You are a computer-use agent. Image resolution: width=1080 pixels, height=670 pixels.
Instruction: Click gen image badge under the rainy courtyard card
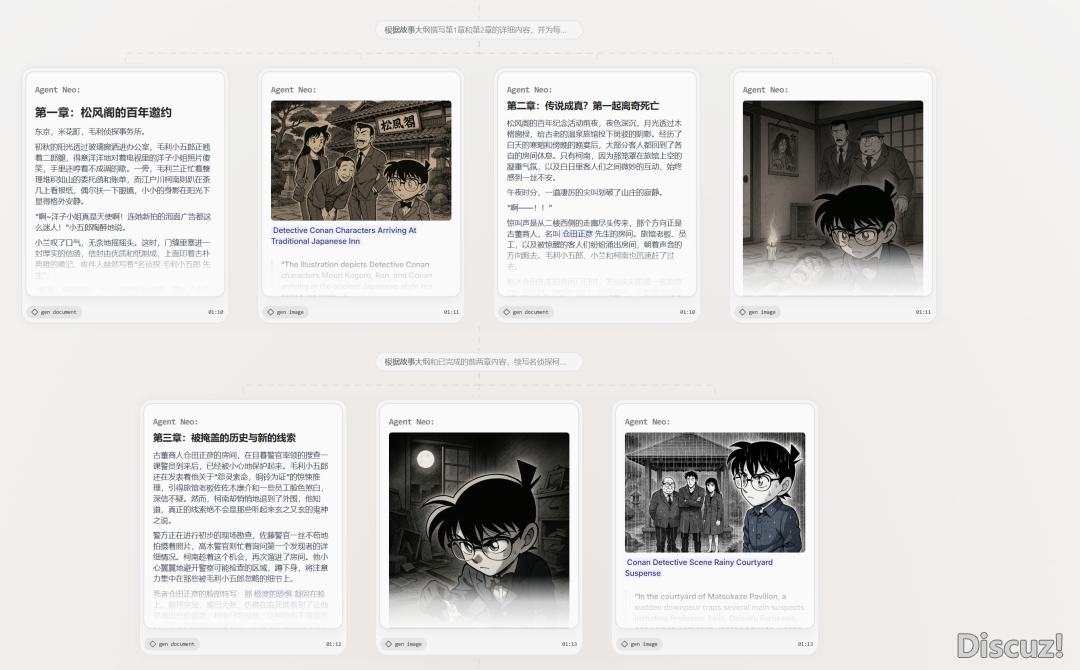(643, 644)
